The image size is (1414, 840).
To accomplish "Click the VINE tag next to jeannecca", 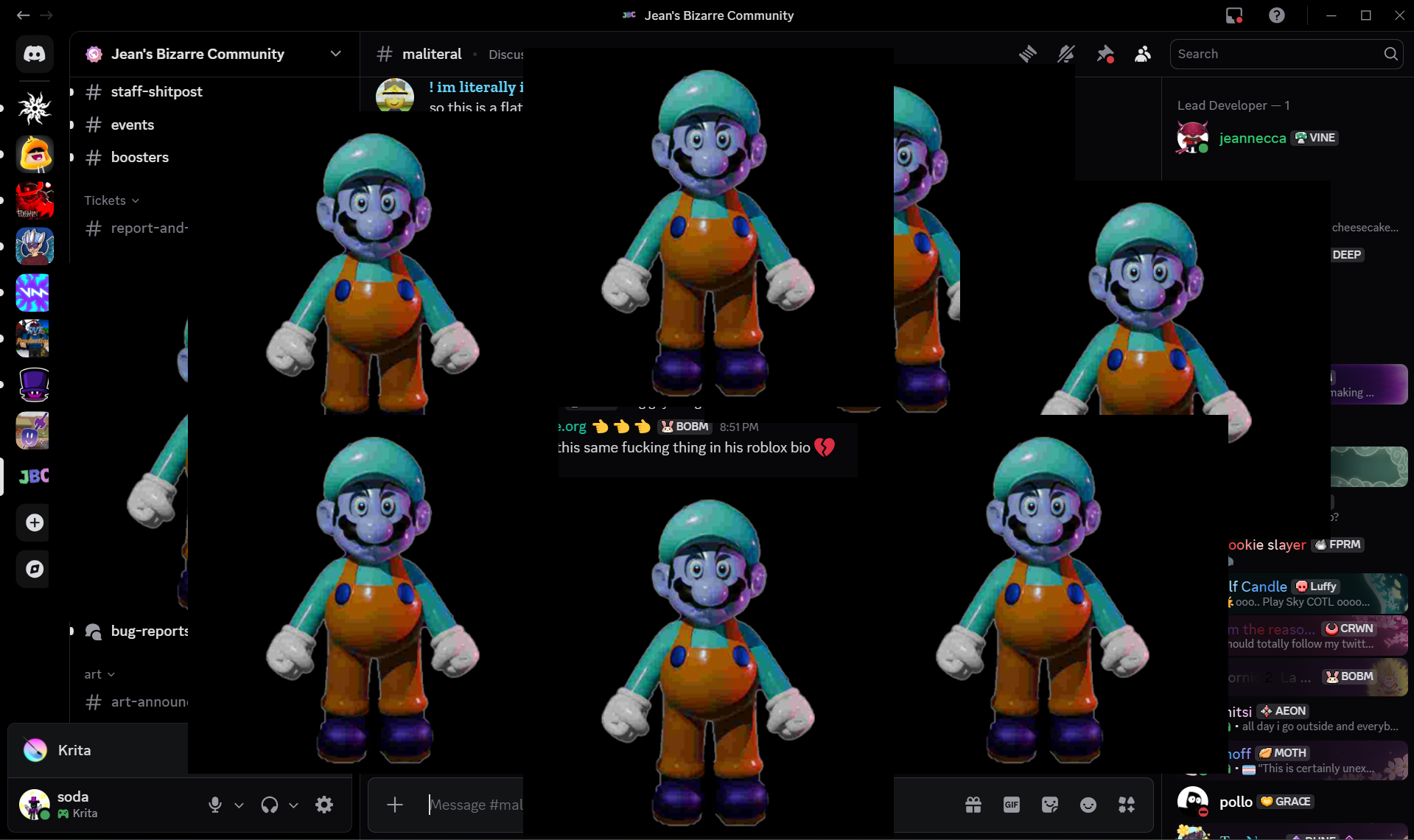I will pyautogui.click(x=1315, y=138).
